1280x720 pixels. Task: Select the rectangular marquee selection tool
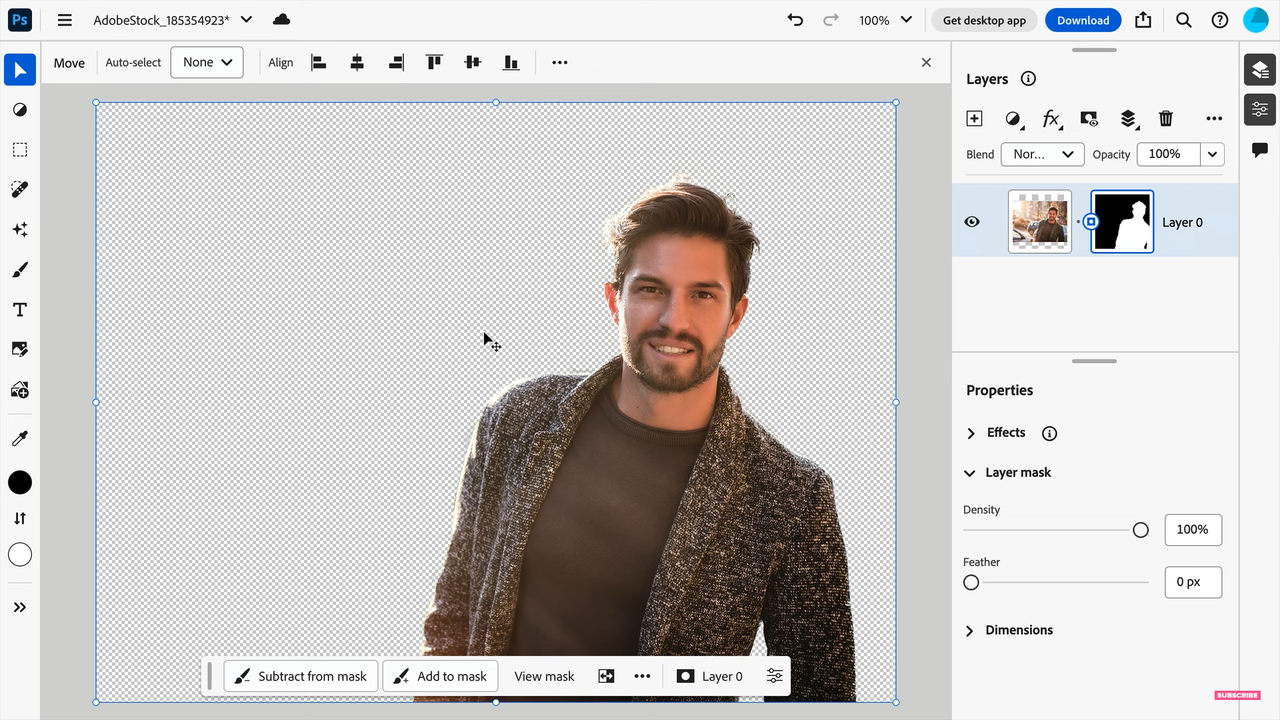(20, 150)
